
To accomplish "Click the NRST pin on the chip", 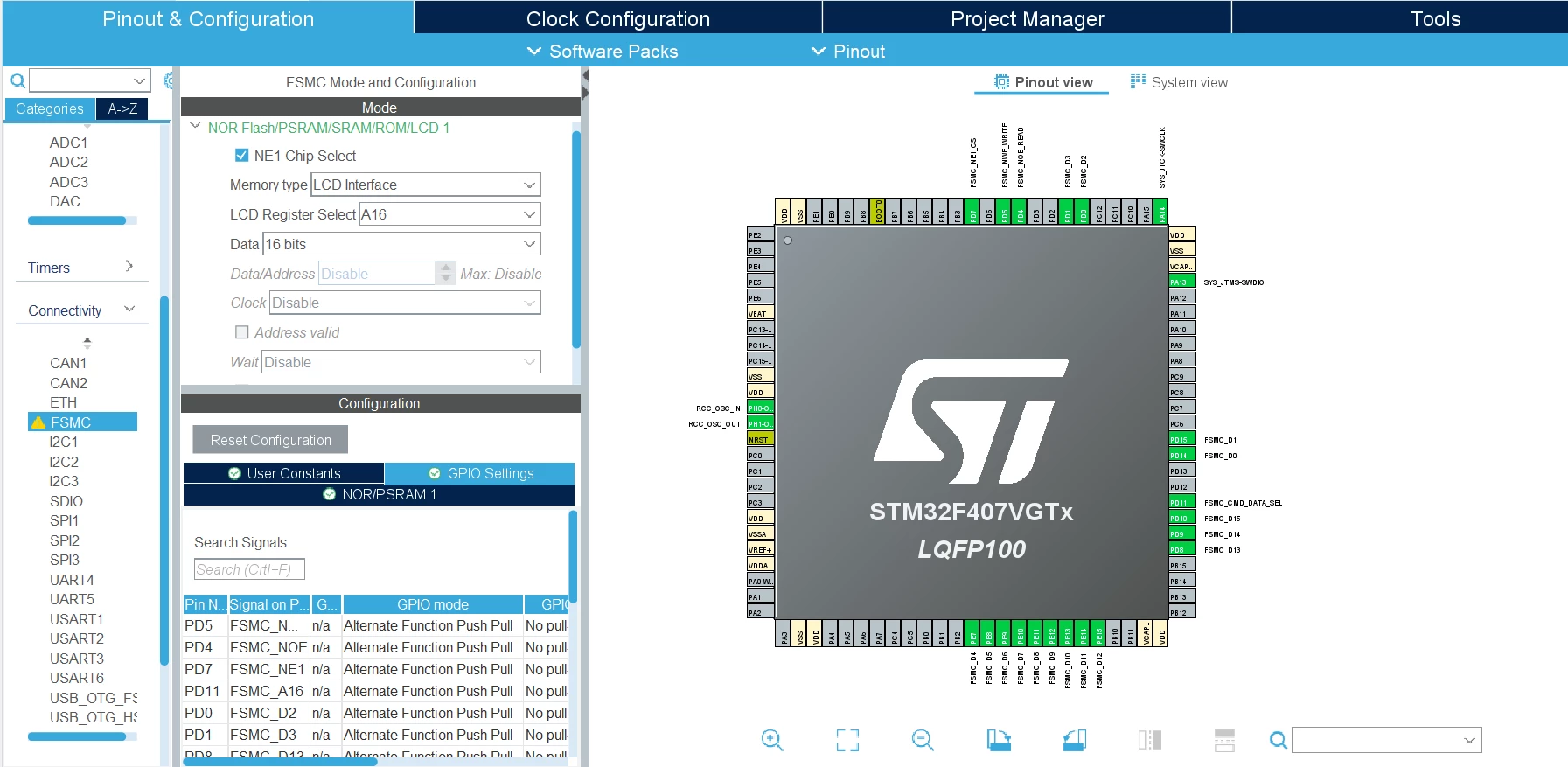I will click(x=760, y=440).
